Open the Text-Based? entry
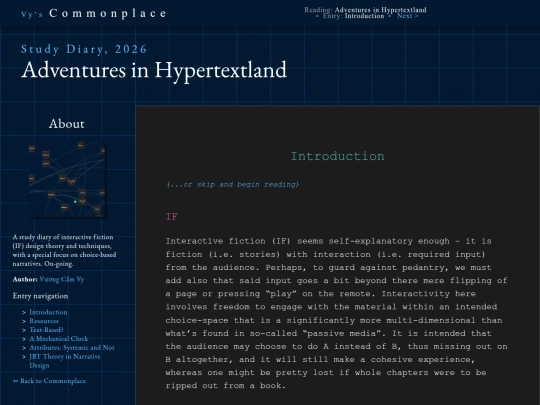 [x=46, y=330]
